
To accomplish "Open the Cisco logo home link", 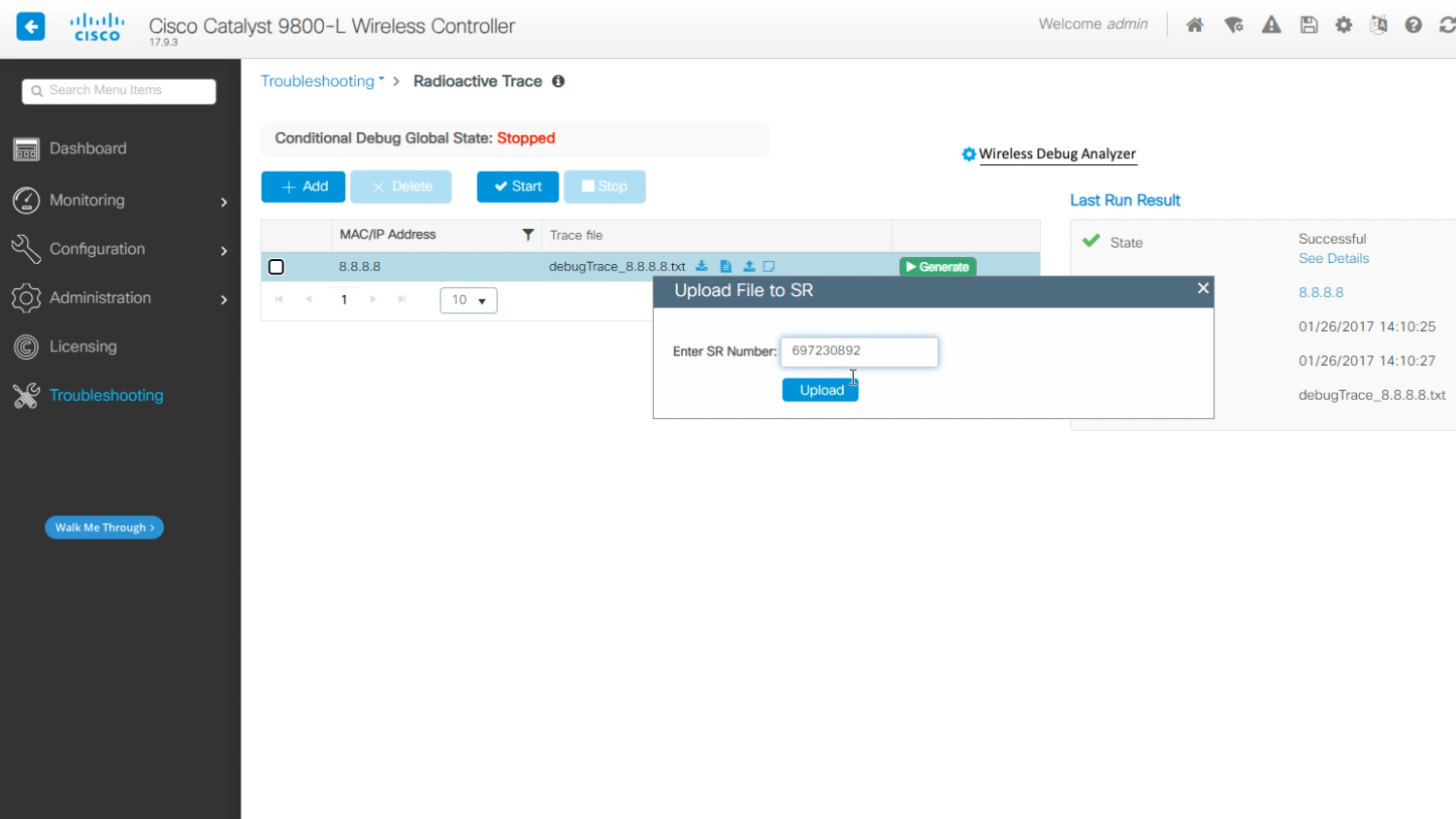I will pos(97,27).
